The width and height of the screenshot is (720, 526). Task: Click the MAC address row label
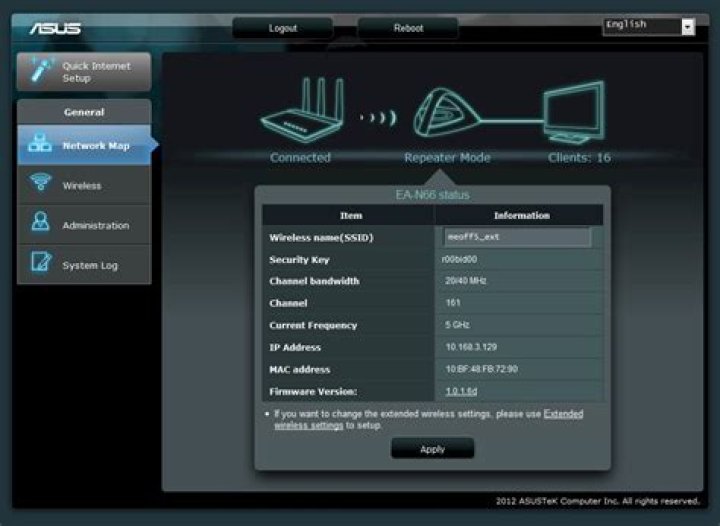click(x=299, y=369)
